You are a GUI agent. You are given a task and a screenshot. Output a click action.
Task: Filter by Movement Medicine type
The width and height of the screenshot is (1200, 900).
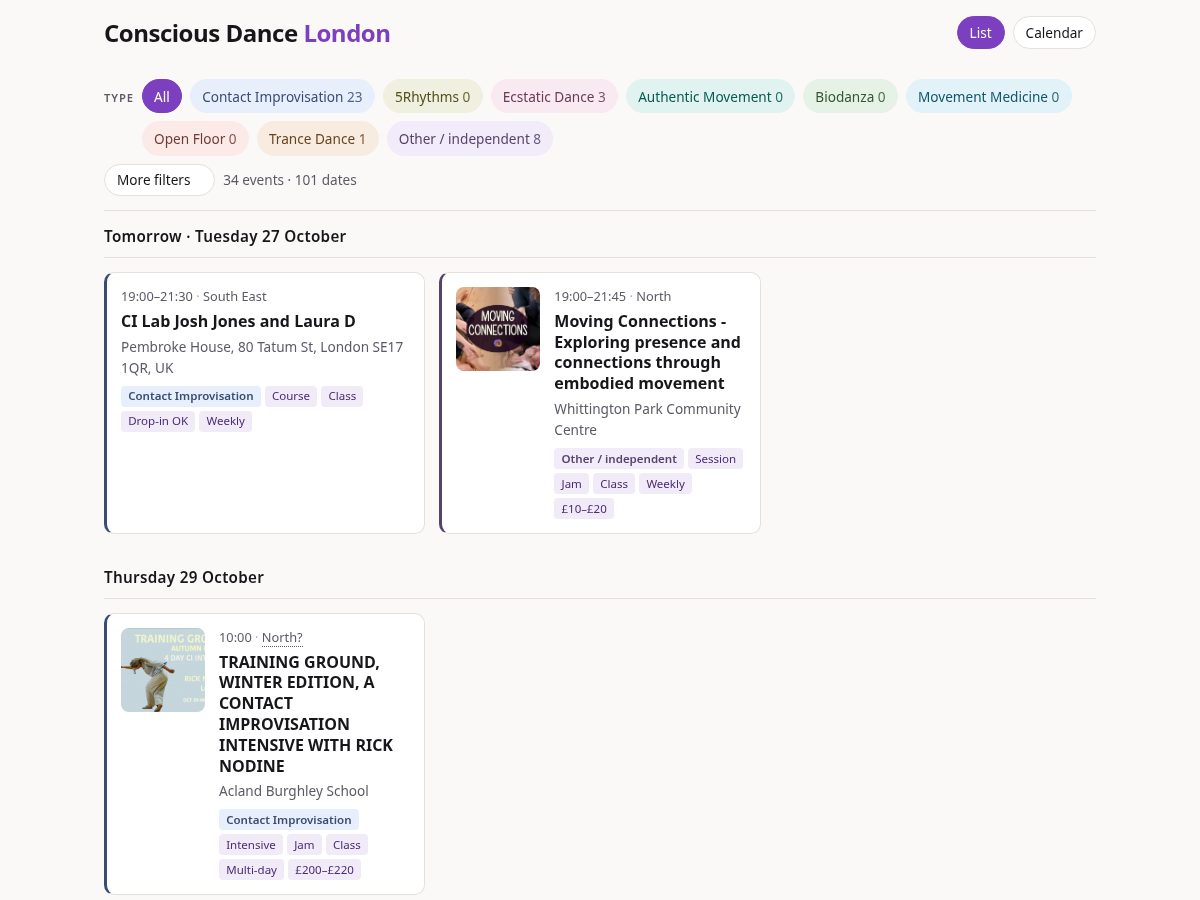(x=988, y=97)
